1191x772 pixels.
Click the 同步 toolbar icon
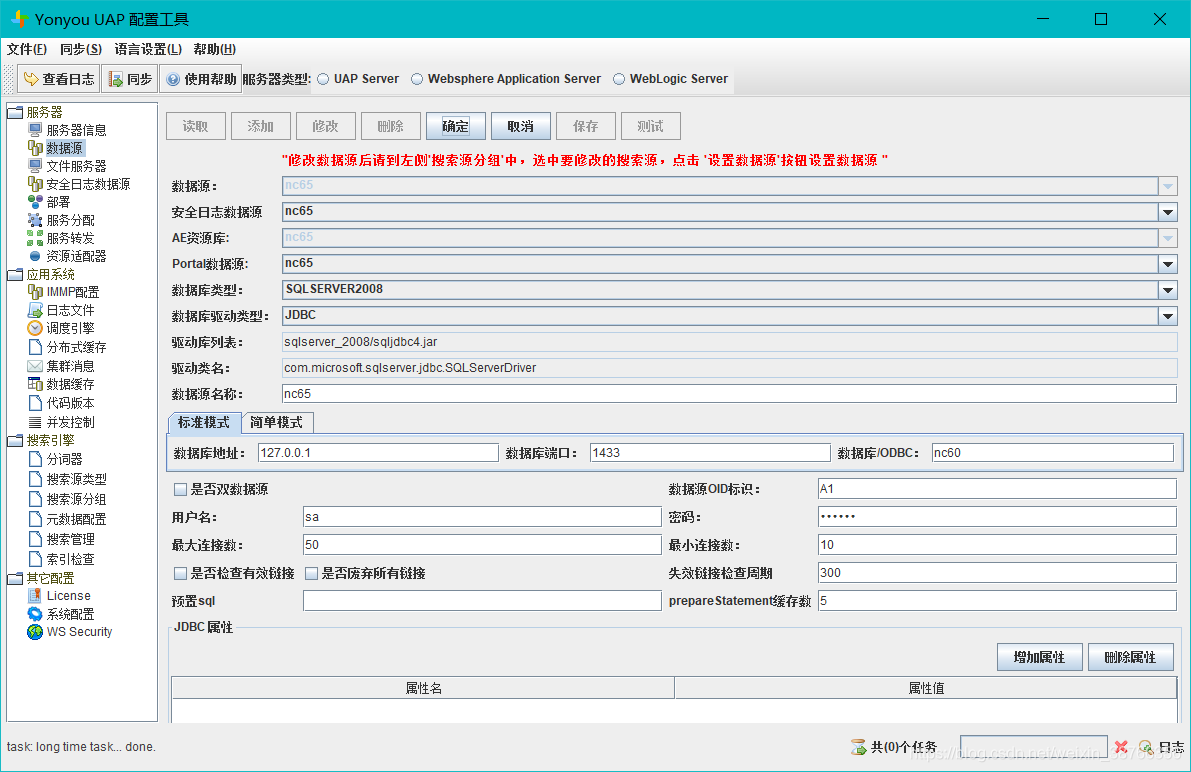click(116, 79)
